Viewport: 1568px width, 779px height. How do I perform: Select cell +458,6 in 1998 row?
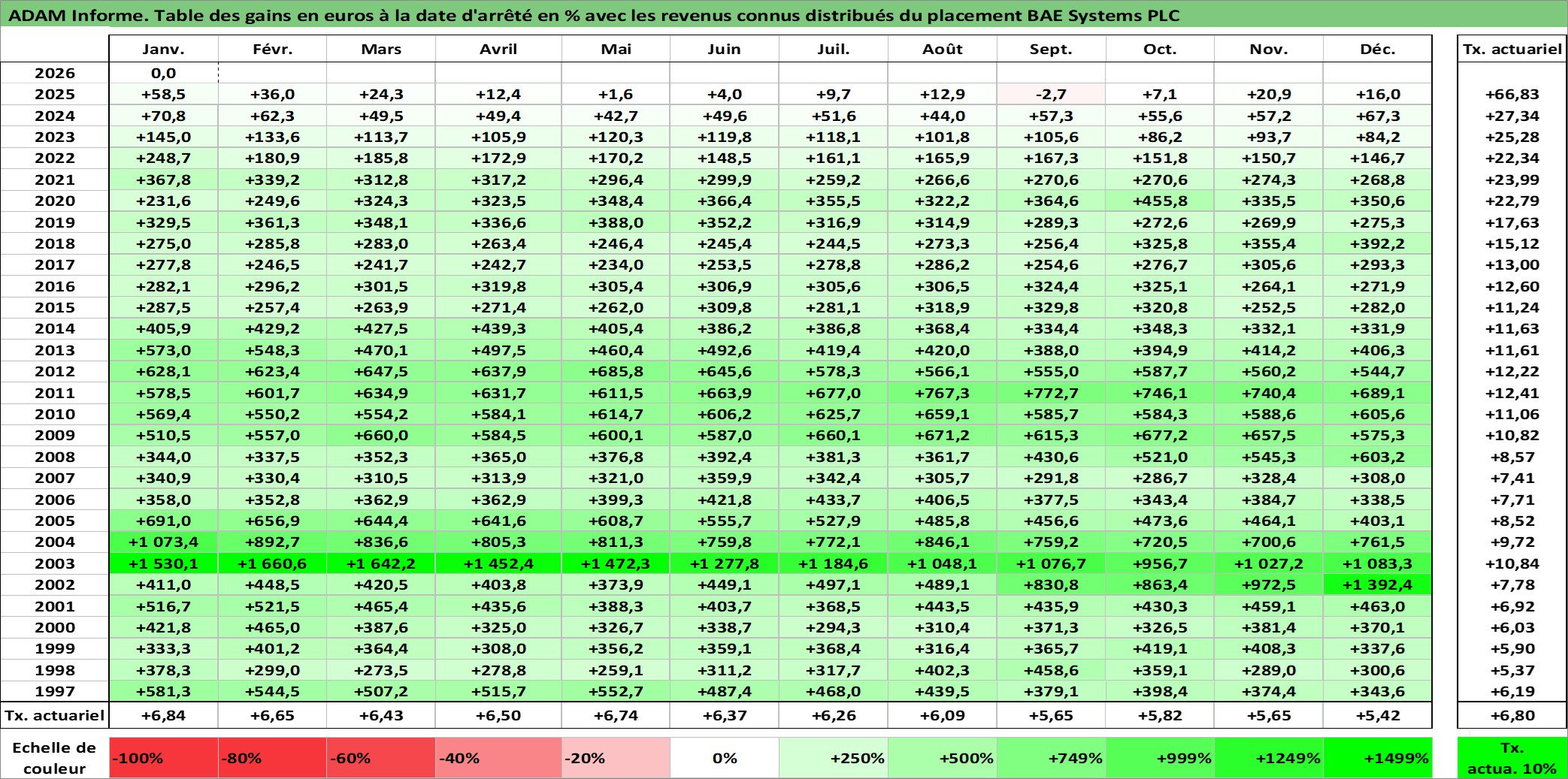[1051, 670]
